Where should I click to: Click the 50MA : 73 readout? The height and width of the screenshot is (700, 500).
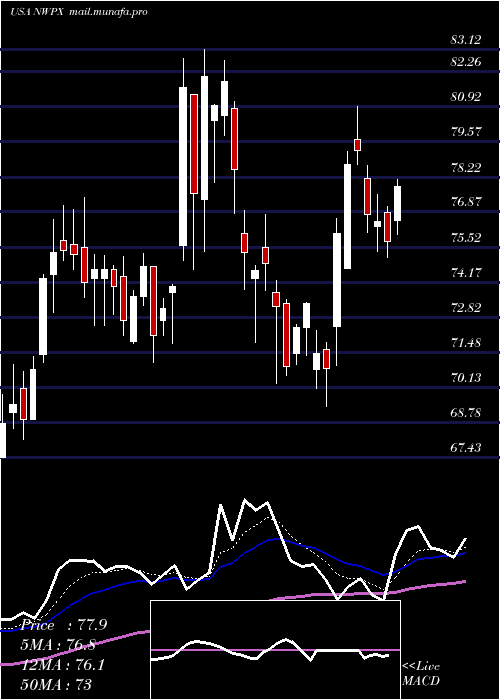pyautogui.click(x=56, y=684)
